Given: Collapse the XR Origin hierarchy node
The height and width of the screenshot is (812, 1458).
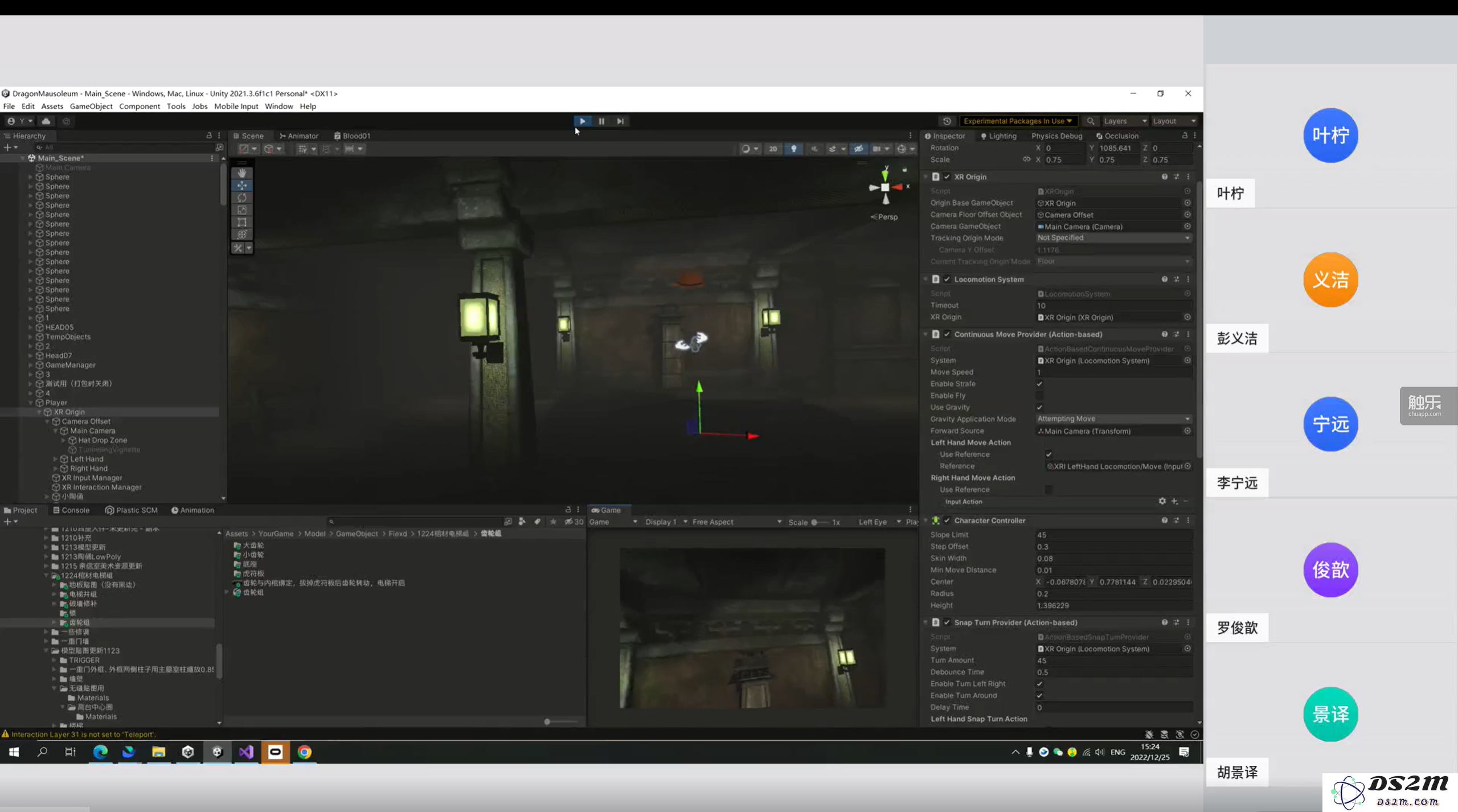Looking at the screenshot, I should (x=39, y=412).
